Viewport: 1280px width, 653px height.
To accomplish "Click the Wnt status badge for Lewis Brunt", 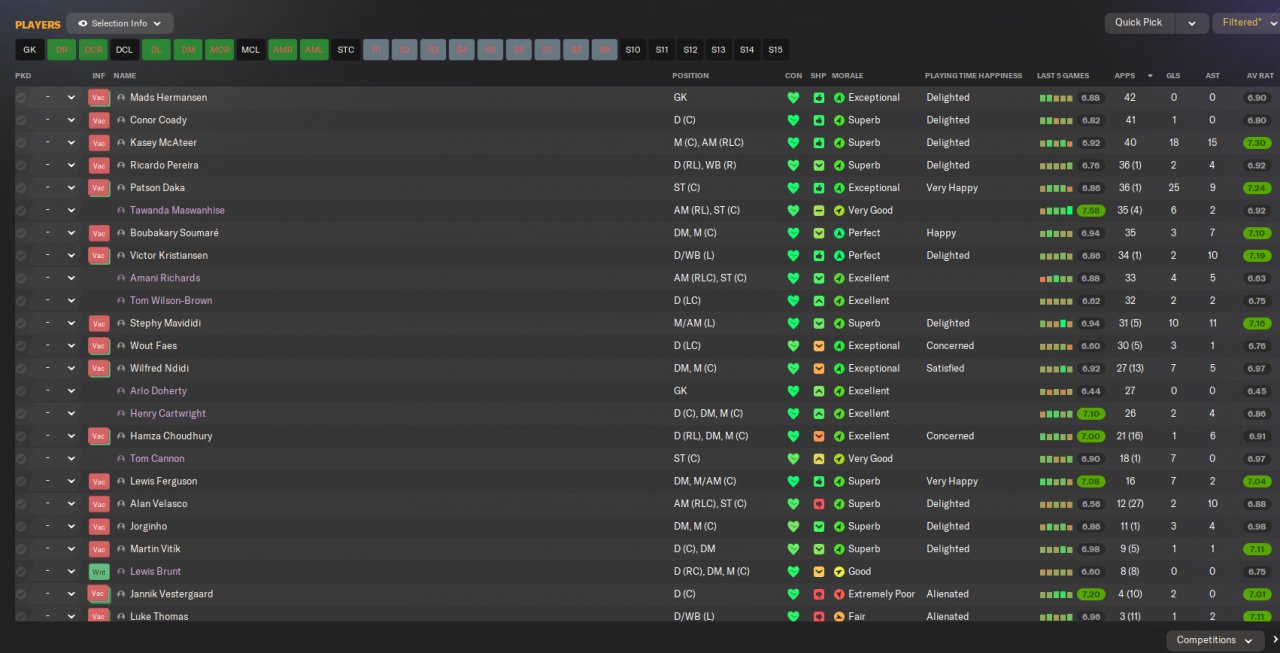I will coord(98,572).
